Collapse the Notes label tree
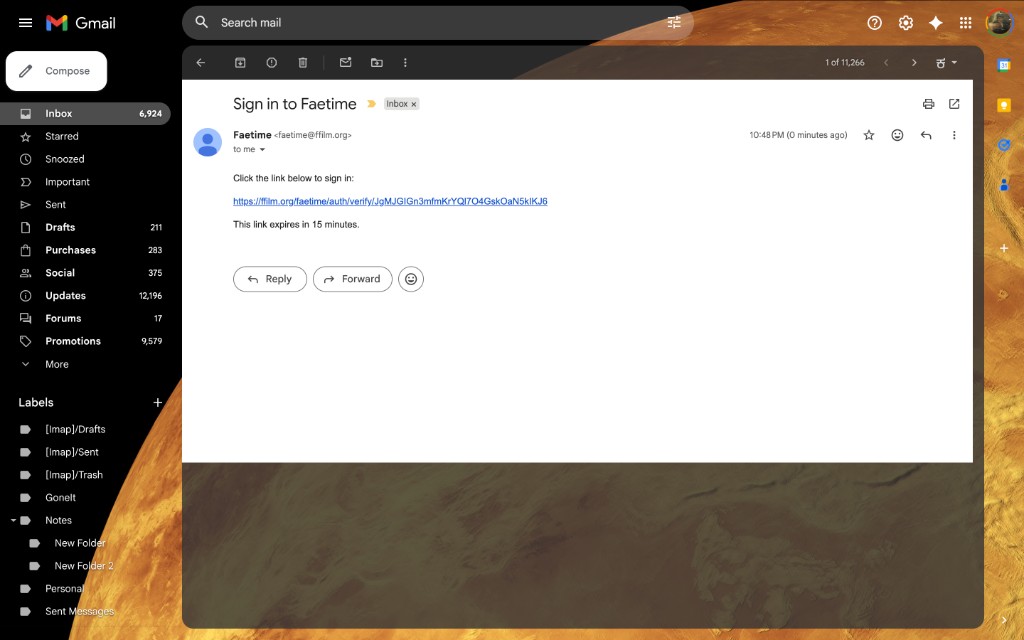1024x640 pixels. click(x=14, y=520)
